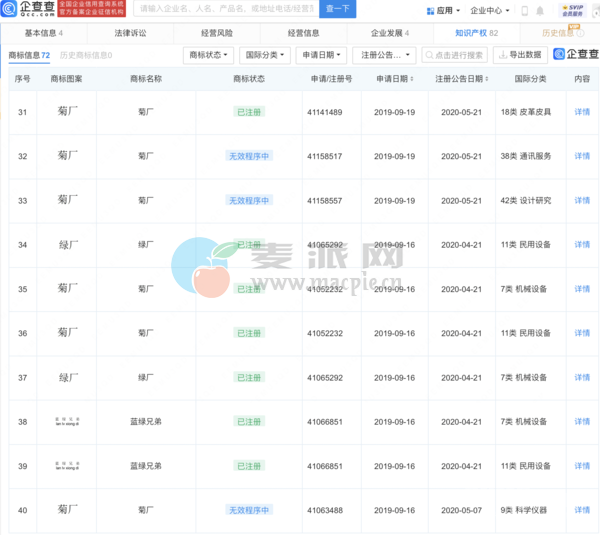
Task: Open the 注册公告 filter dropdown
Action: pos(384,55)
